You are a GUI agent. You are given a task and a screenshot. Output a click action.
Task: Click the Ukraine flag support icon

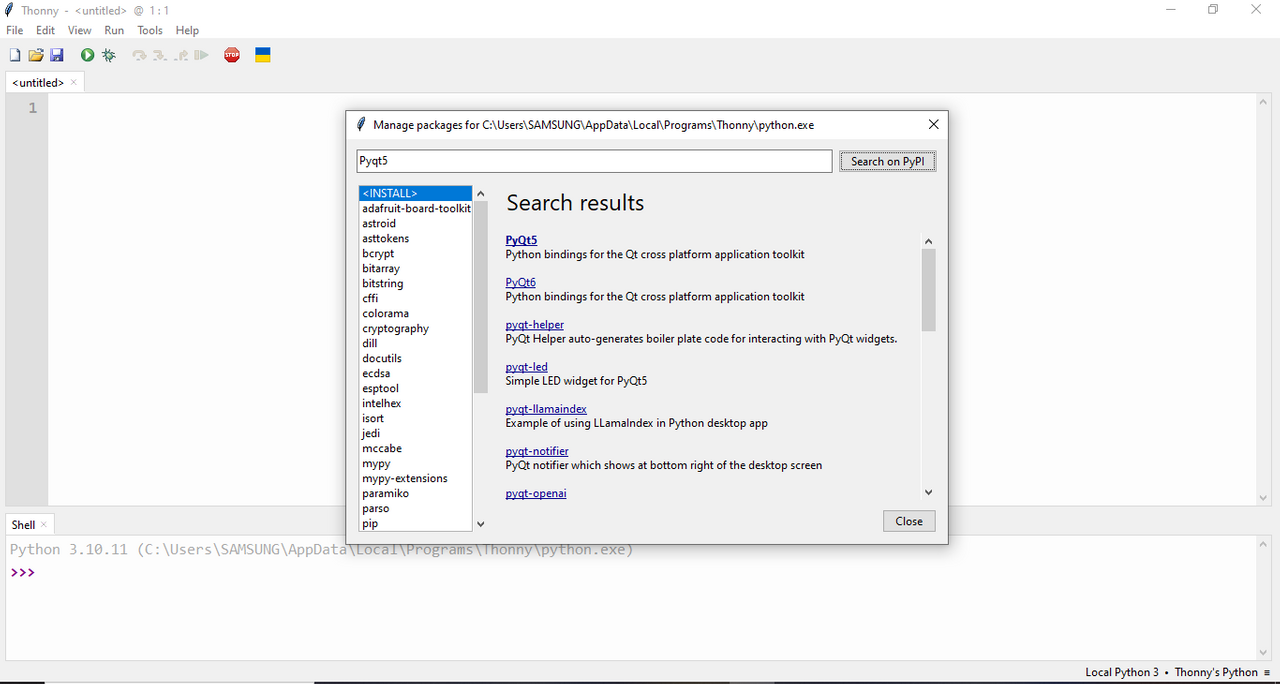pyautogui.click(x=262, y=55)
